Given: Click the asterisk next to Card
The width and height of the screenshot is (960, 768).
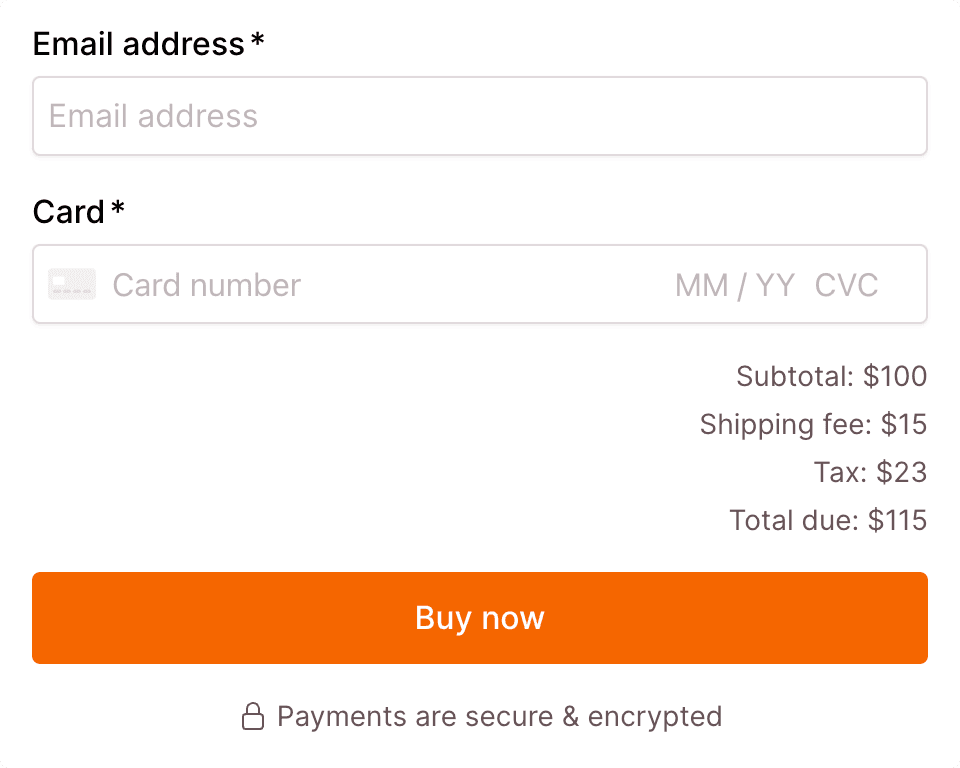Looking at the screenshot, I should click(117, 208).
